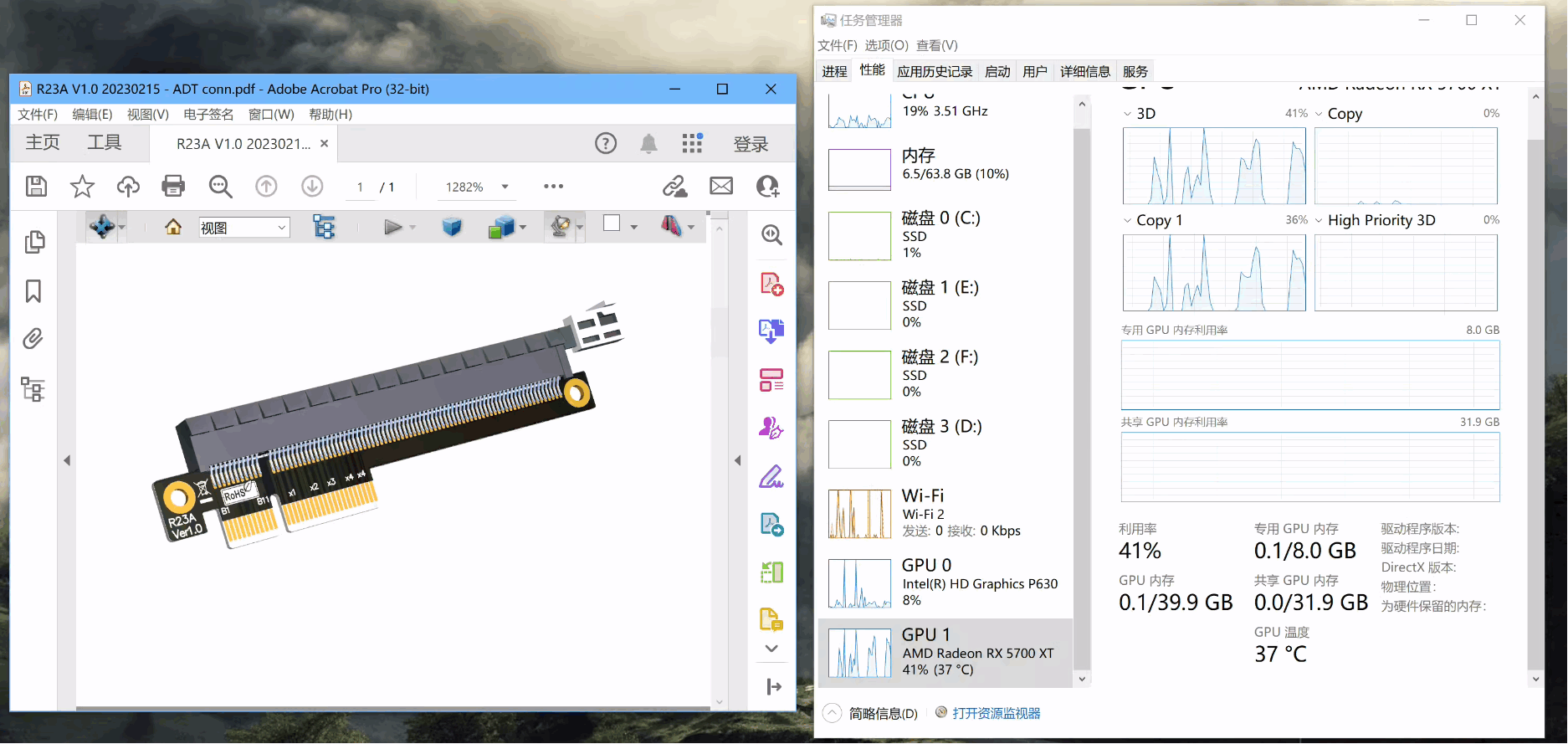Click the share link icon
Image resolution: width=1568 pixels, height=744 pixels.
(674, 187)
